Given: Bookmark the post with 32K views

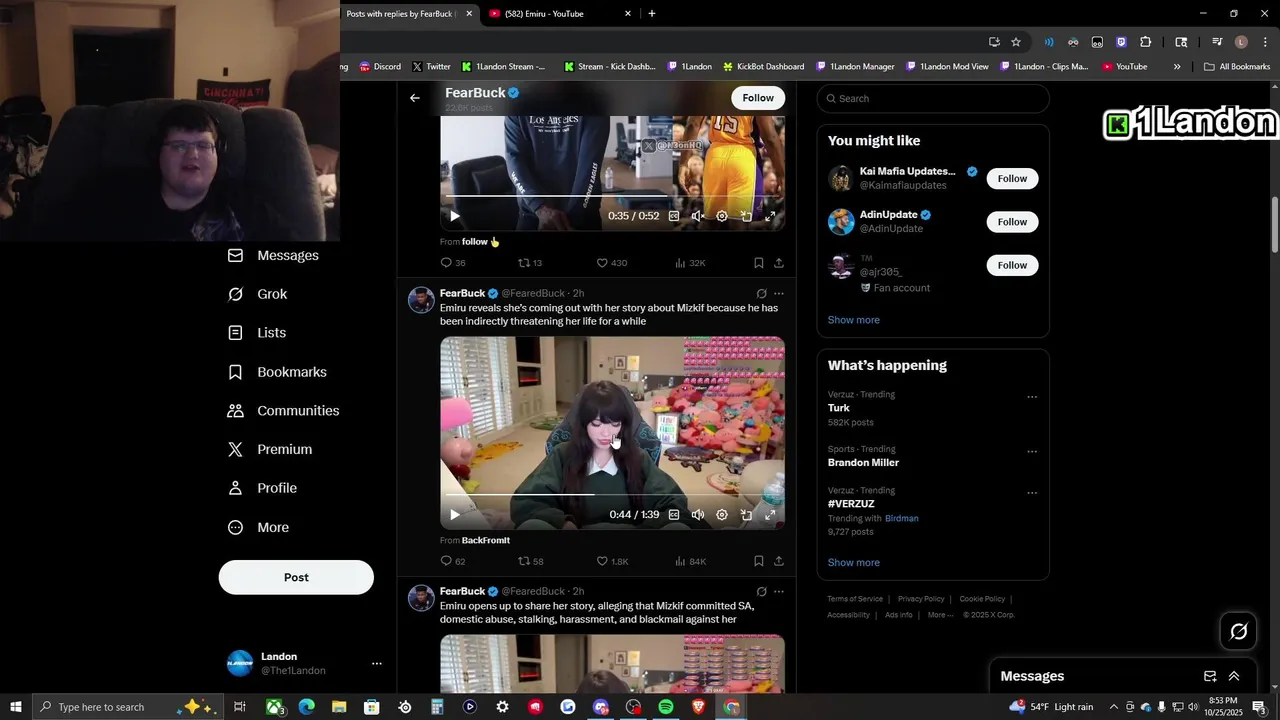Looking at the screenshot, I should coord(759,263).
